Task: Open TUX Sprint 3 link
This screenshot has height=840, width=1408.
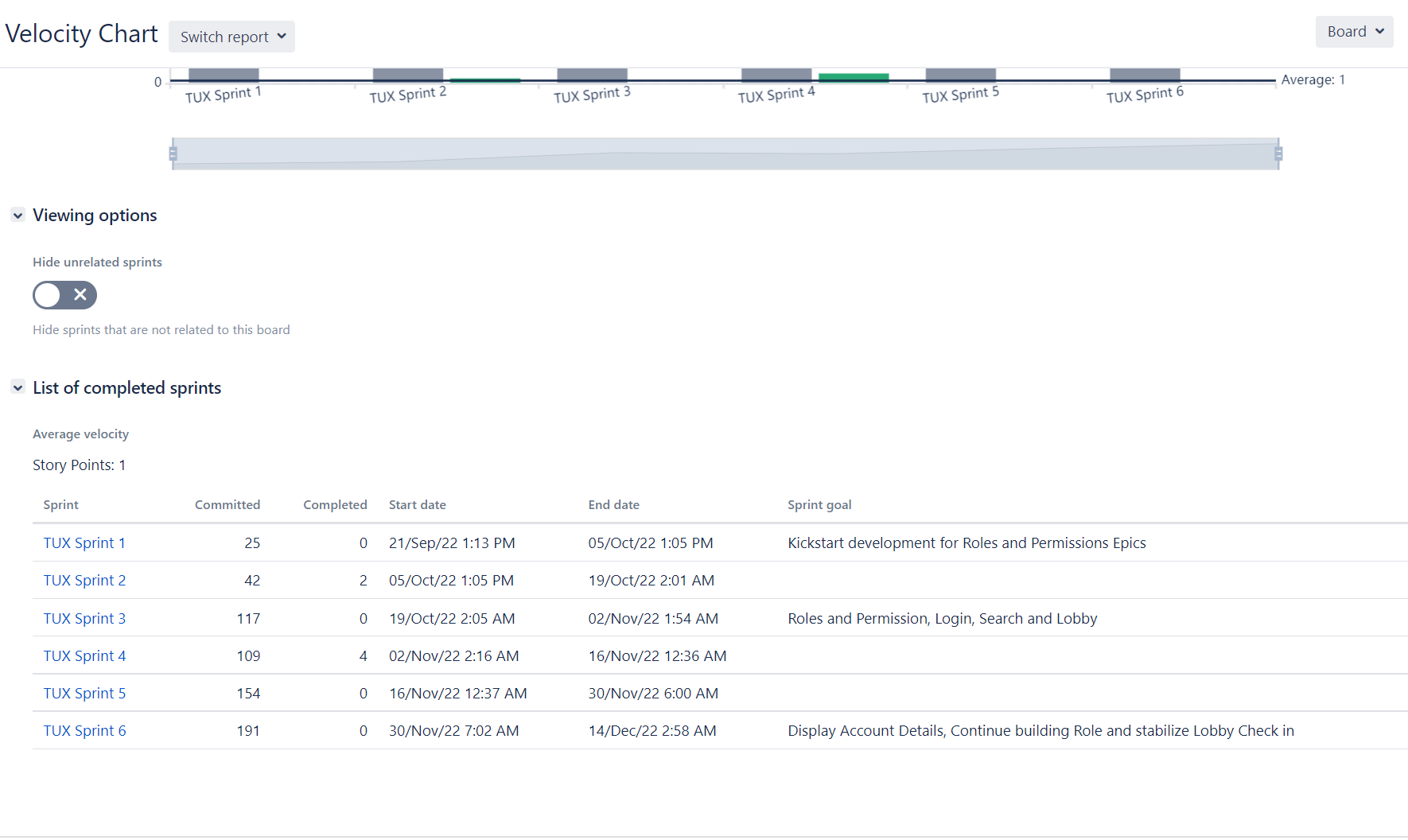Action: (84, 619)
